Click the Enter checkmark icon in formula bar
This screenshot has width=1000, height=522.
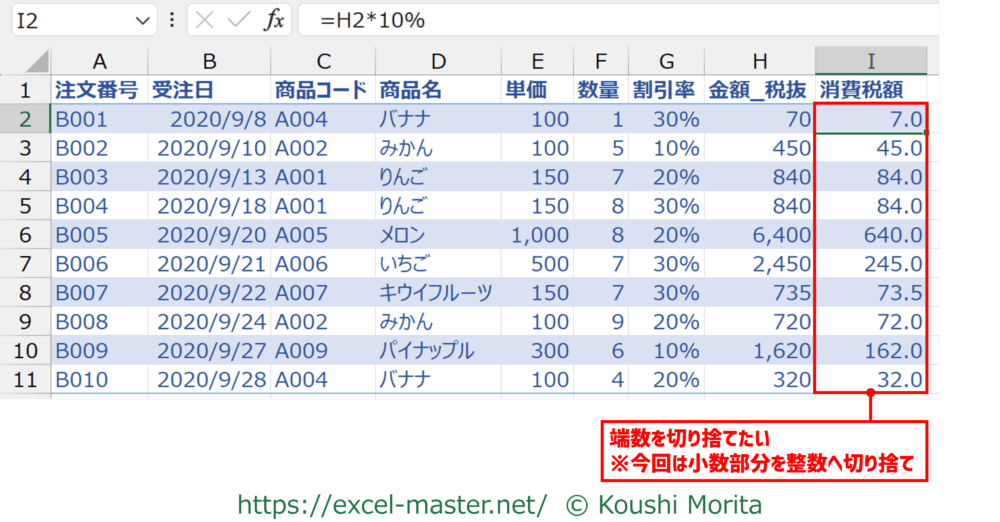(x=238, y=20)
